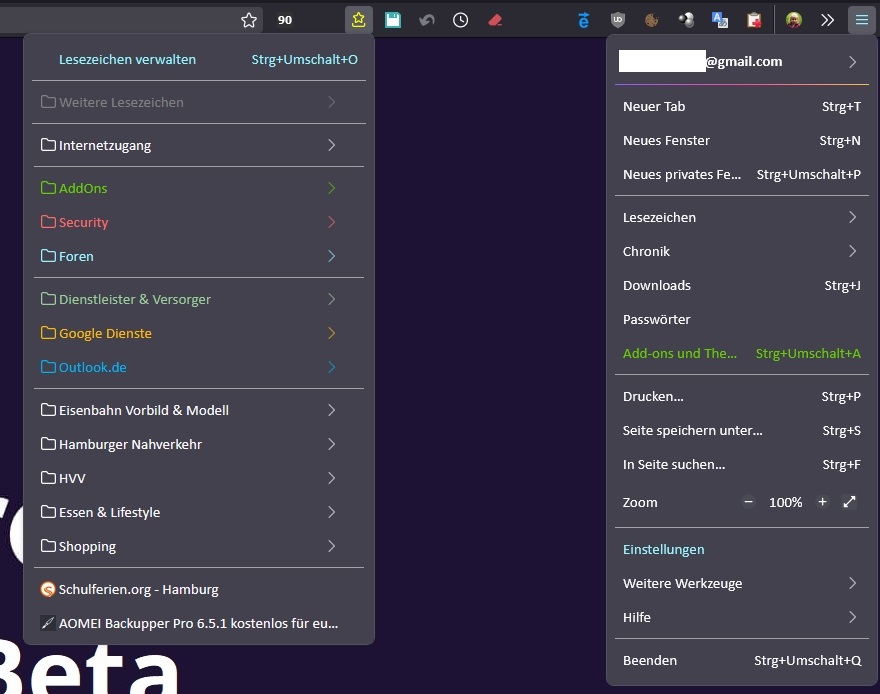Close the hamburger application menu button
Image resolution: width=880 pixels, height=694 pixels.
pos(861,20)
